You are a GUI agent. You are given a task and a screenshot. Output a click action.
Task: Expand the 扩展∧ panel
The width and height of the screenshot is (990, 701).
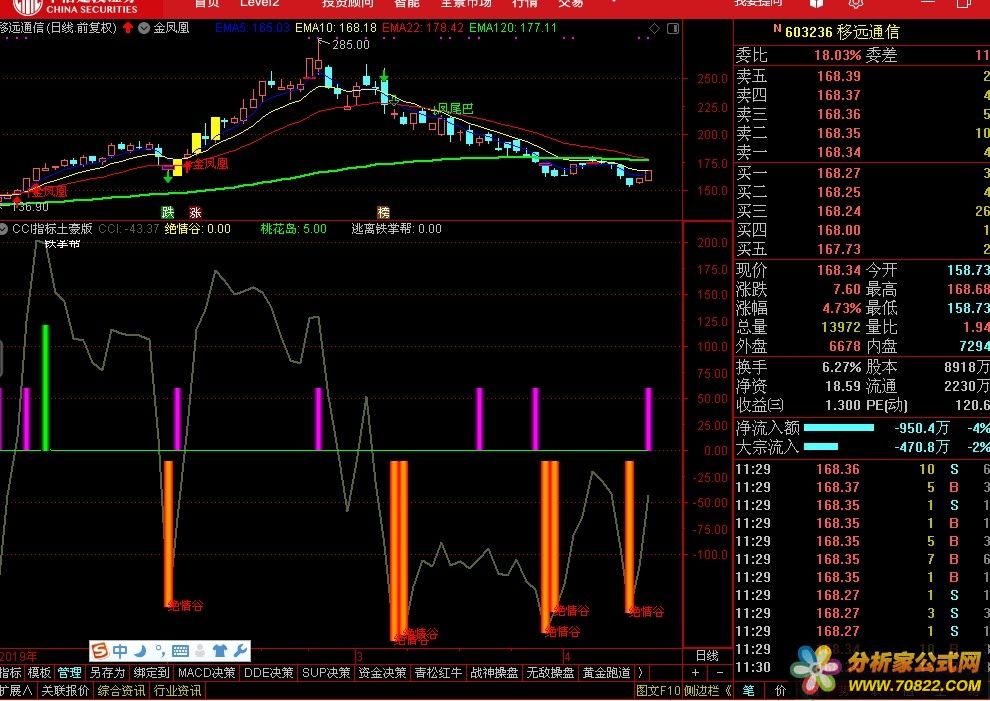tap(16, 691)
